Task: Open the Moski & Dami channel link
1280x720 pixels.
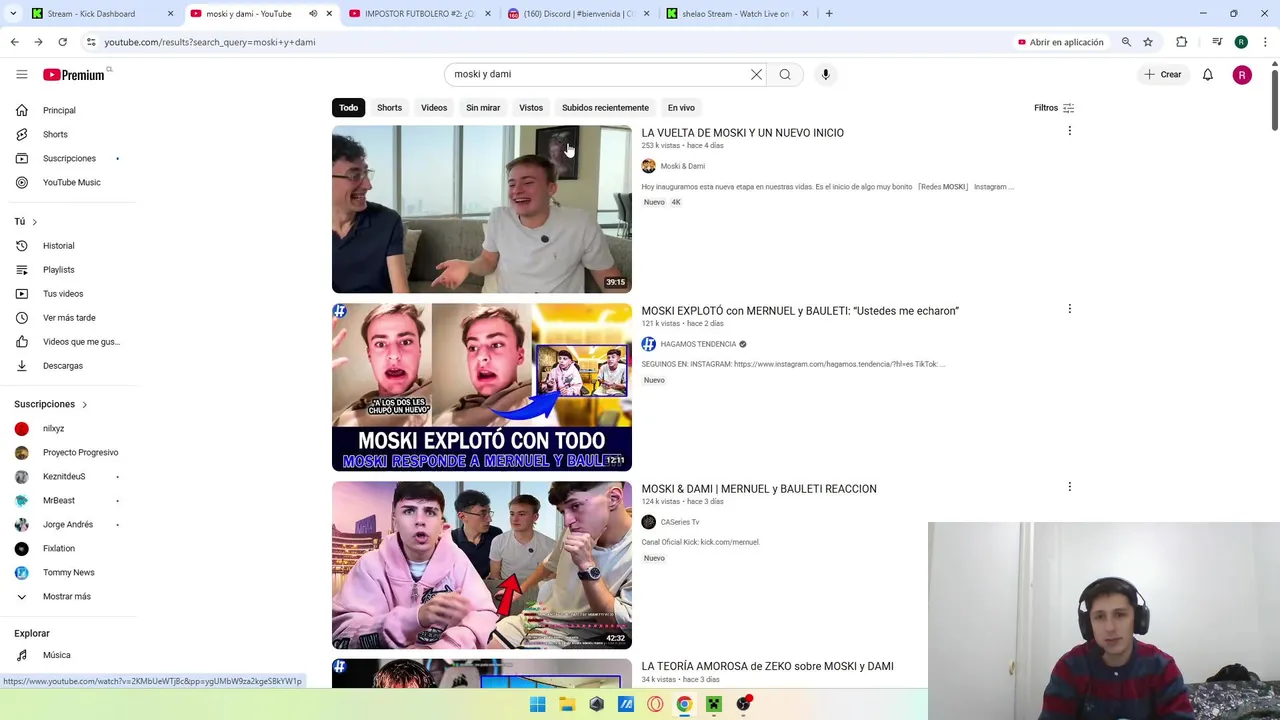Action: [682, 166]
